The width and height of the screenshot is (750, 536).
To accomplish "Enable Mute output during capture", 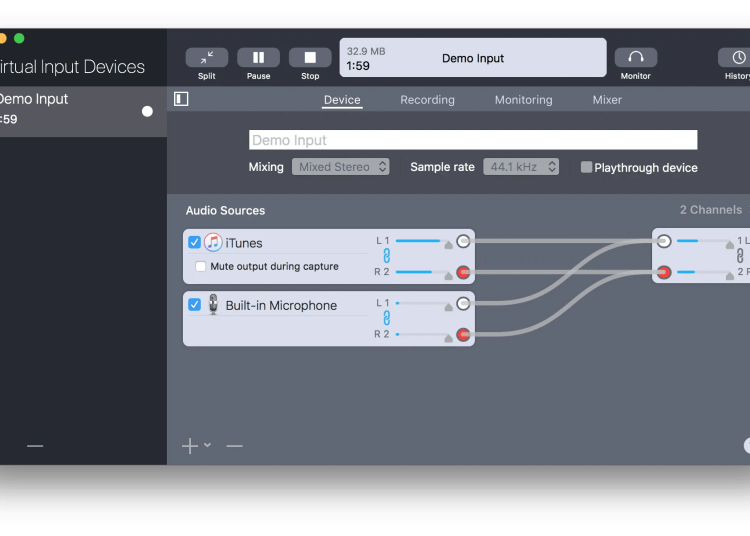I will point(201,267).
